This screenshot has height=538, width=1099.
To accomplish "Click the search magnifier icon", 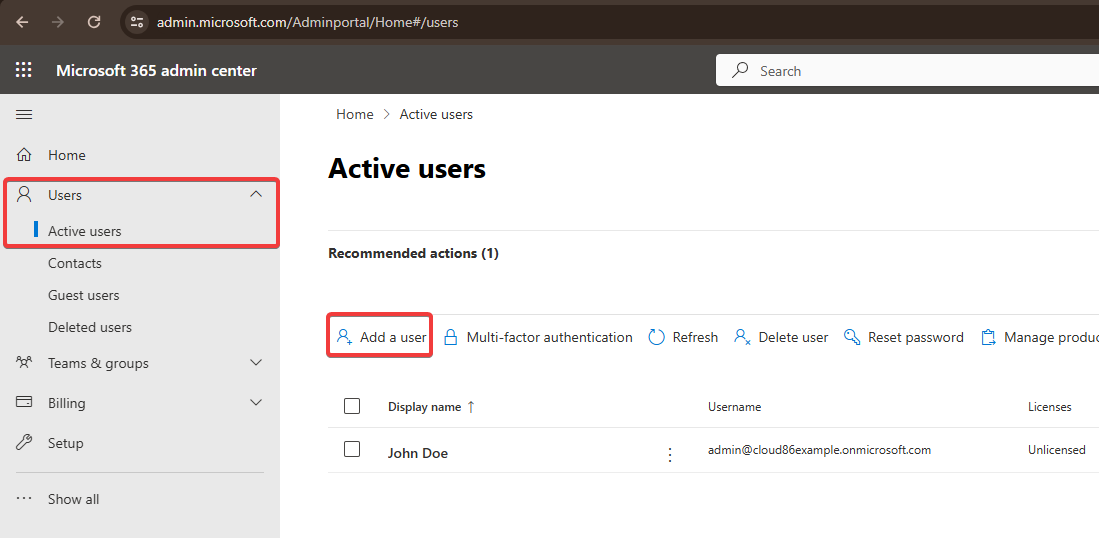I will pyautogui.click(x=739, y=71).
